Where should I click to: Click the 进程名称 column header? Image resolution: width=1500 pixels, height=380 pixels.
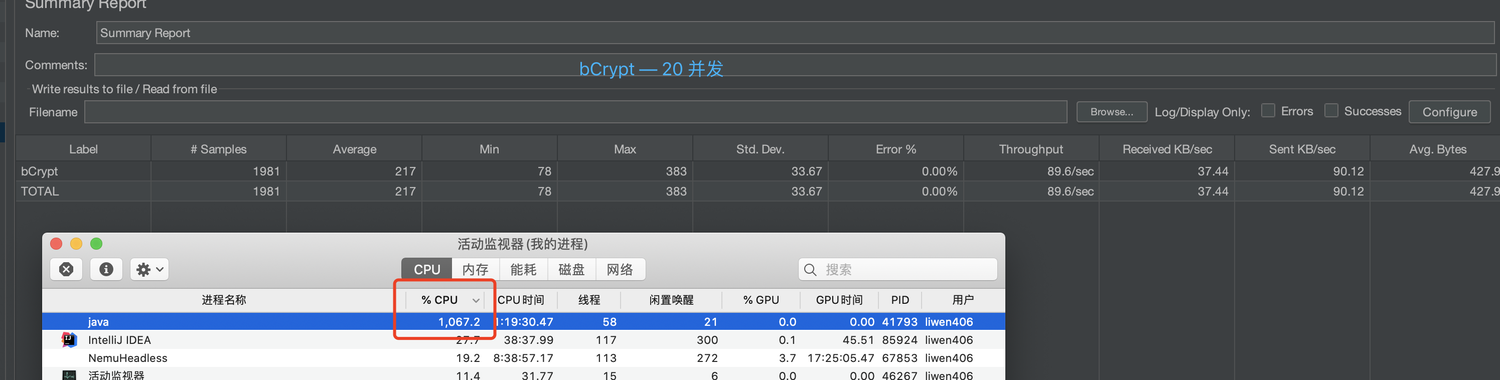click(223, 300)
